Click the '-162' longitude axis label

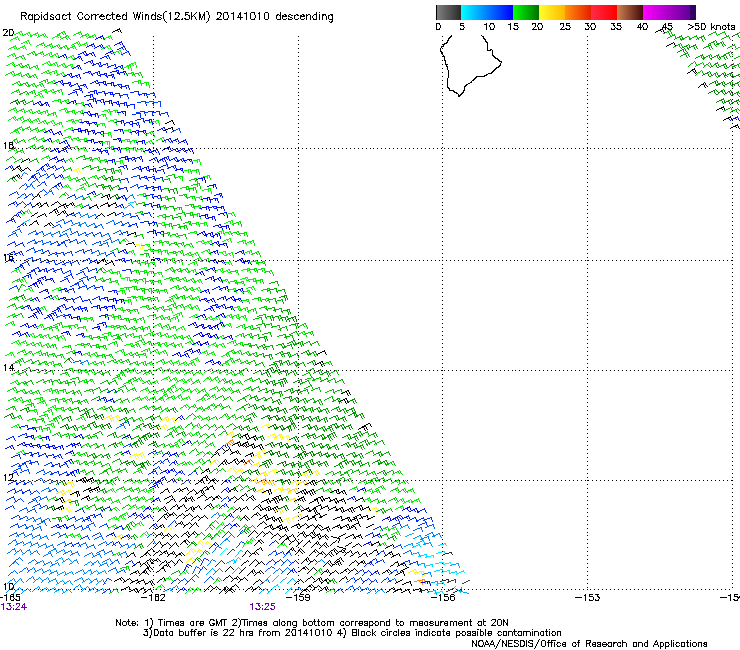click(154, 597)
